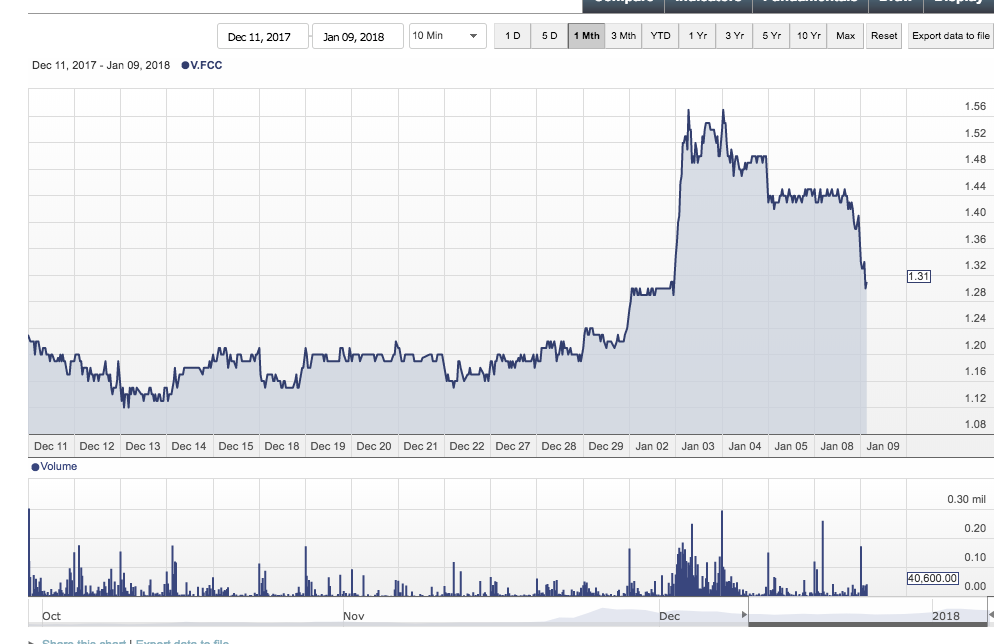Click the end date field Jan 09, 2018

point(358,37)
